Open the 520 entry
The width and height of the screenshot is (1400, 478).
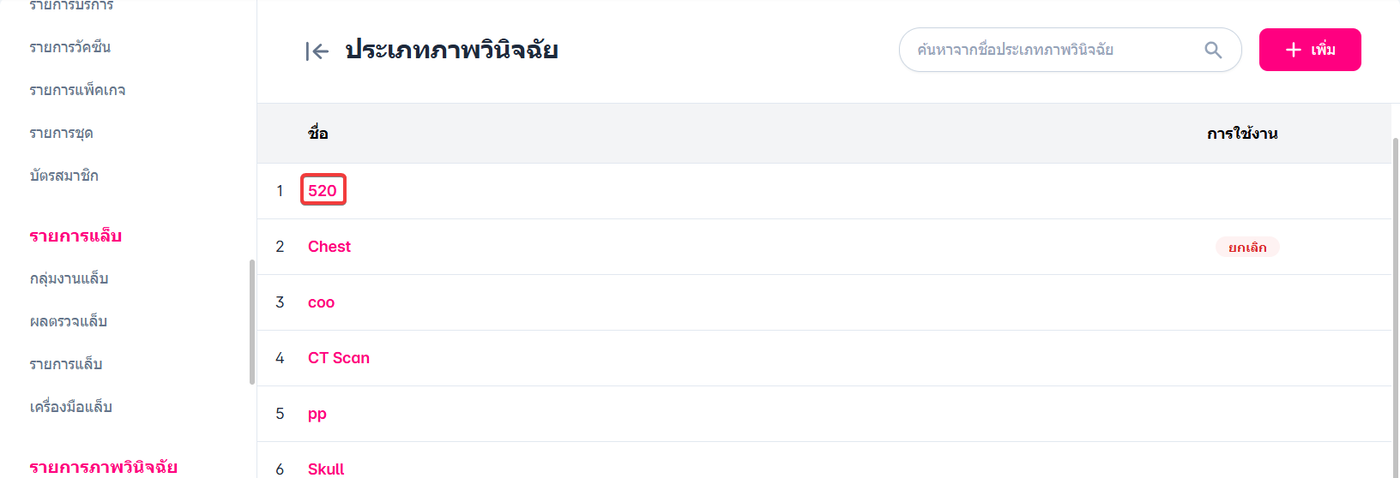tap(323, 190)
